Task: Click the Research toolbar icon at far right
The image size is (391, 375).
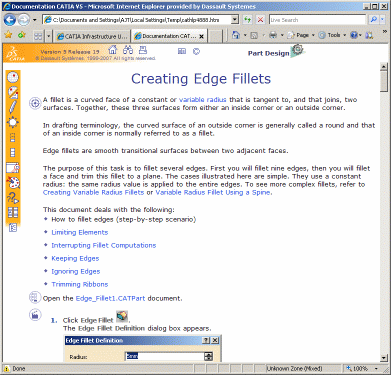Action: click(x=369, y=35)
